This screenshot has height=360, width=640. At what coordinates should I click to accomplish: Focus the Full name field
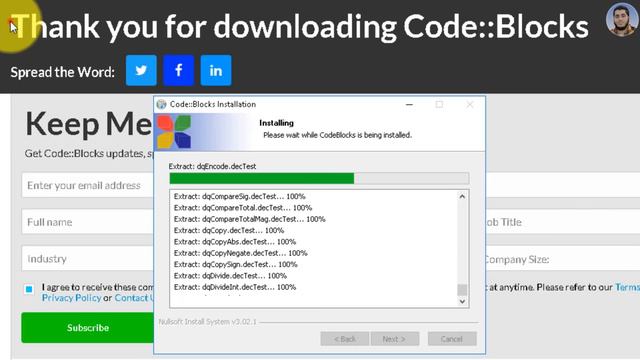(x=88, y=222)
